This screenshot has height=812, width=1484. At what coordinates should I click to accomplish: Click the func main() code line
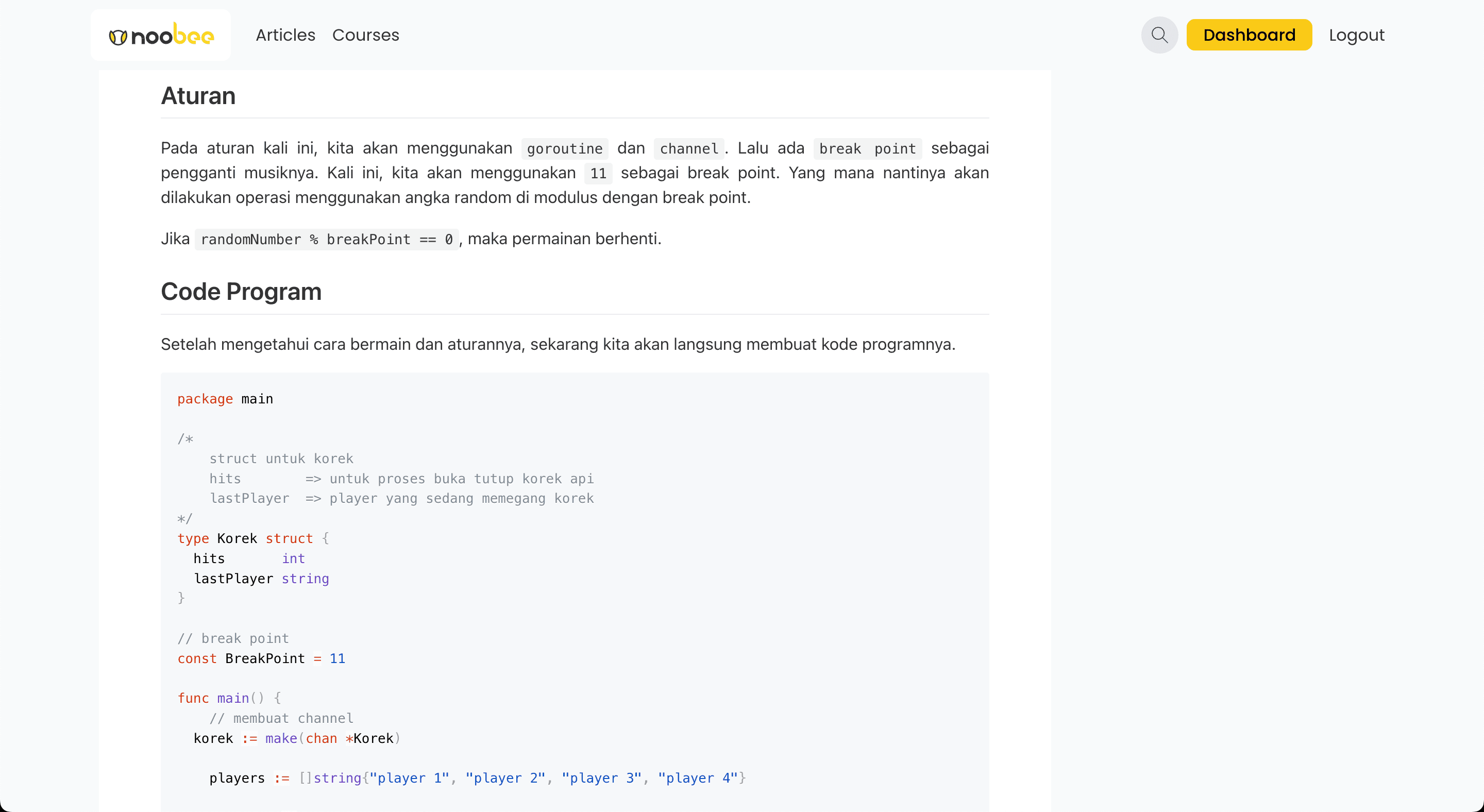pyautogui.click(x=229, y=698)
